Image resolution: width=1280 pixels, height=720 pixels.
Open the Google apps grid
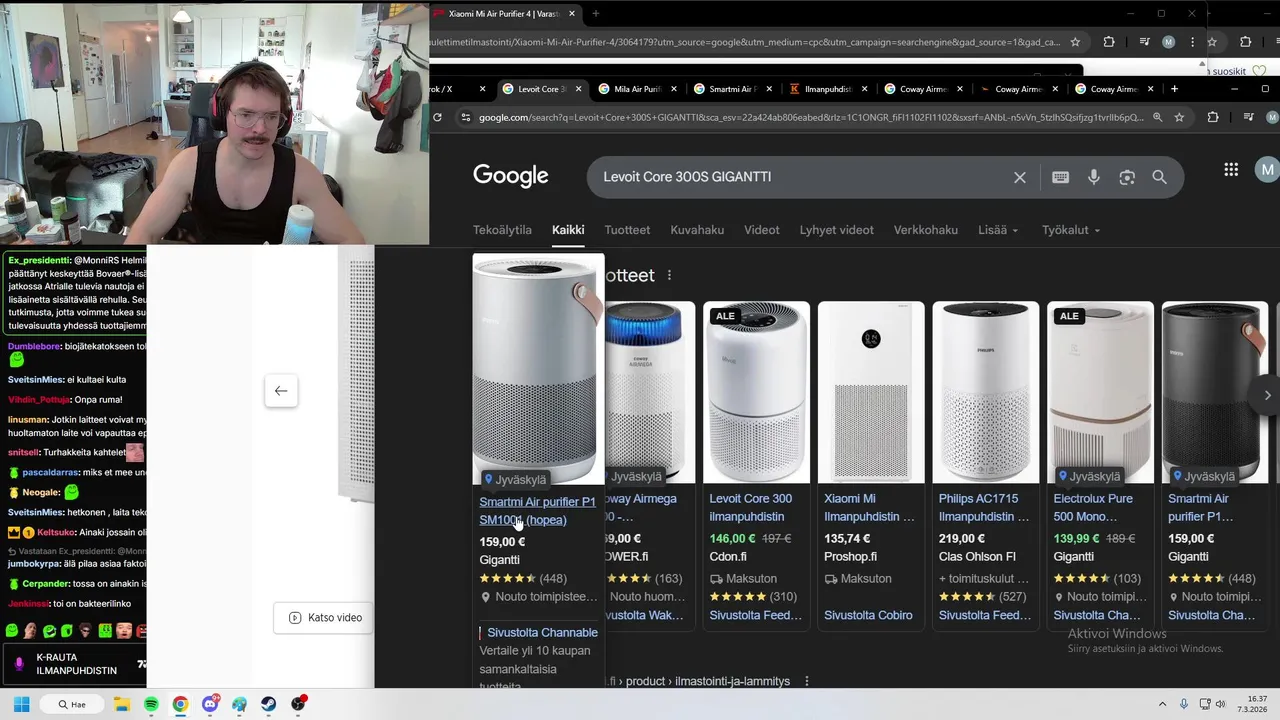[x=1231, y=170]
